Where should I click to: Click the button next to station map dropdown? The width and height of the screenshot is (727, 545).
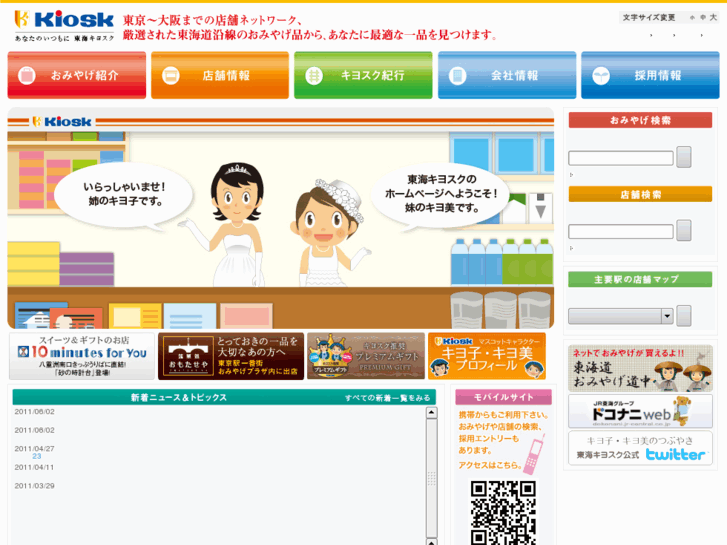coord(684,315)
